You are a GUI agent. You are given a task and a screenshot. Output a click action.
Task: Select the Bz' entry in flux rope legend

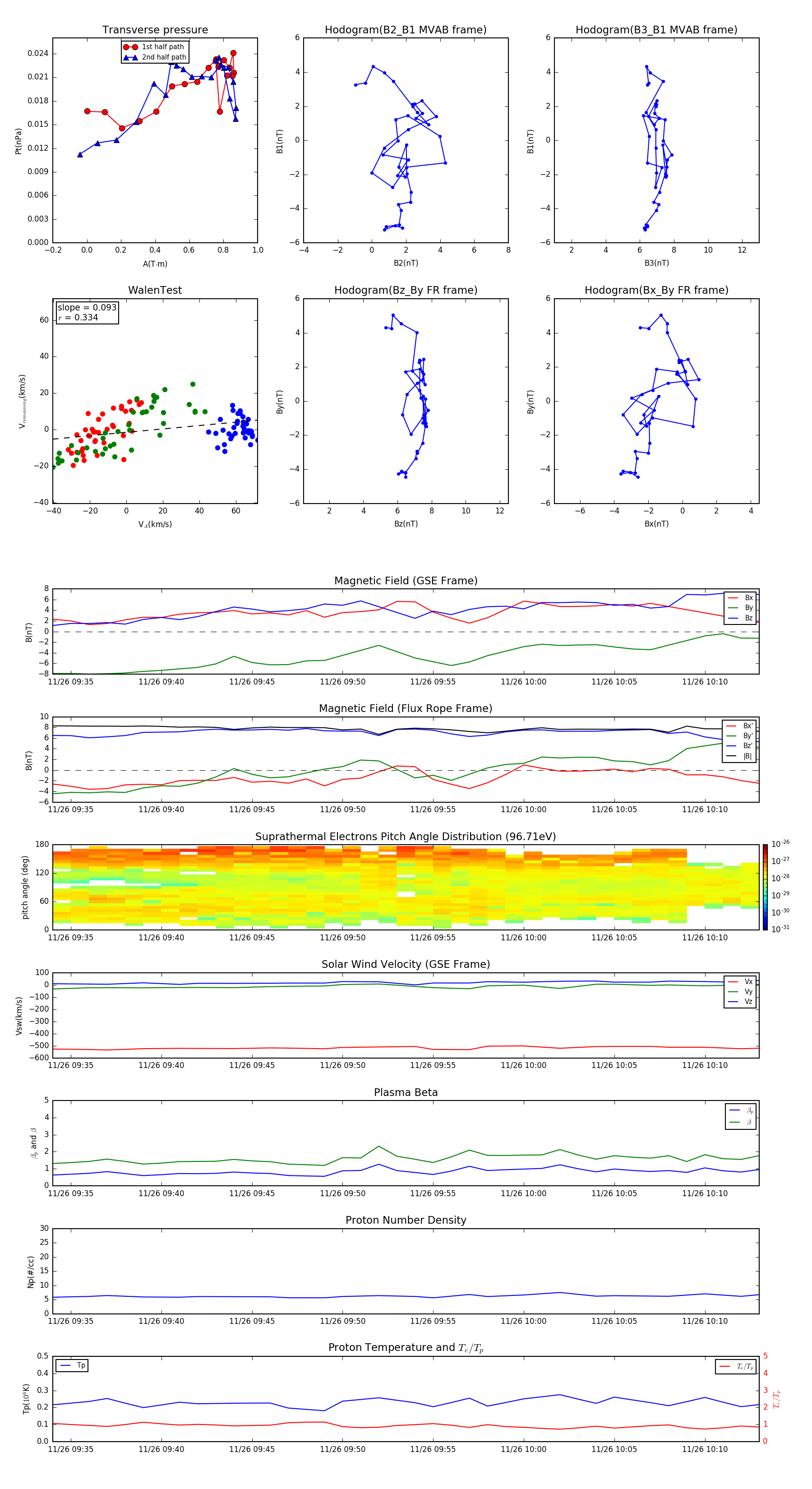click(x=740, y=746)
